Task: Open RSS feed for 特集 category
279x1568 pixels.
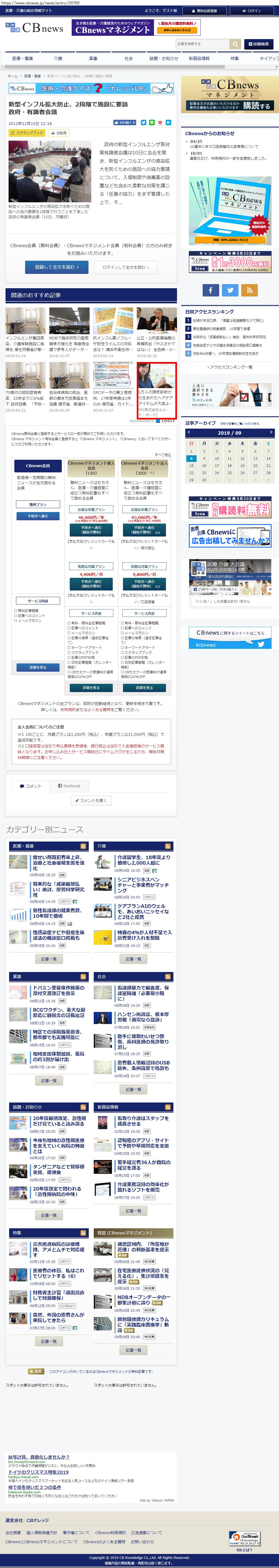Action: [x=84, y=1233]
